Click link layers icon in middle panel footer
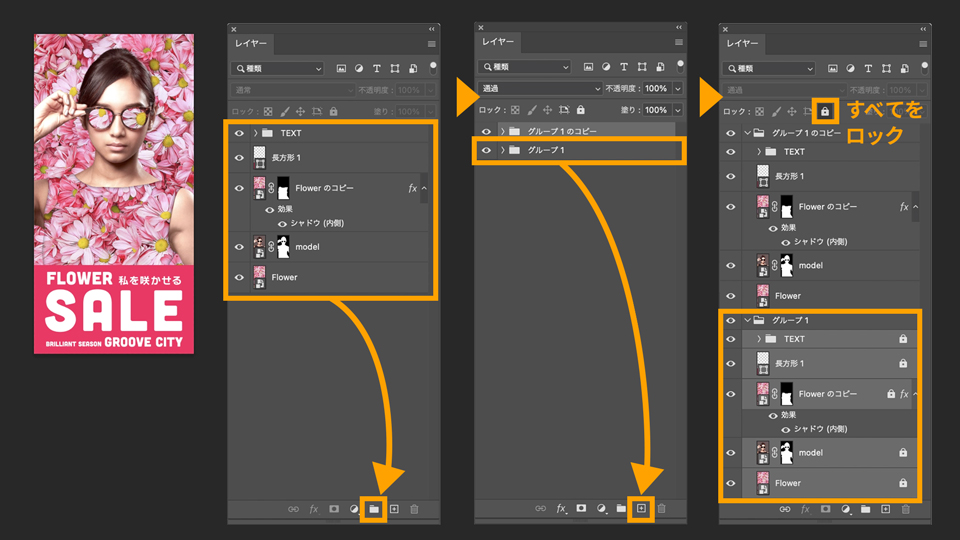 [x=540, y=508]
